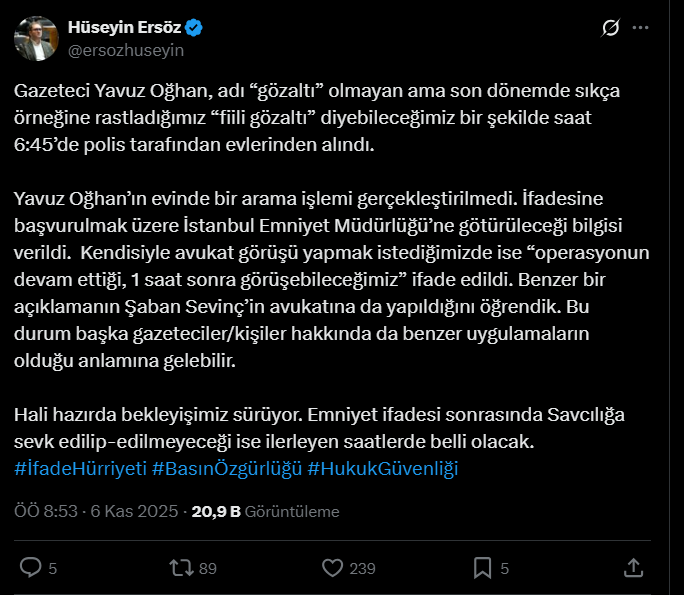Open Hüseyin Ersöz profile avatar

(35, 37)
